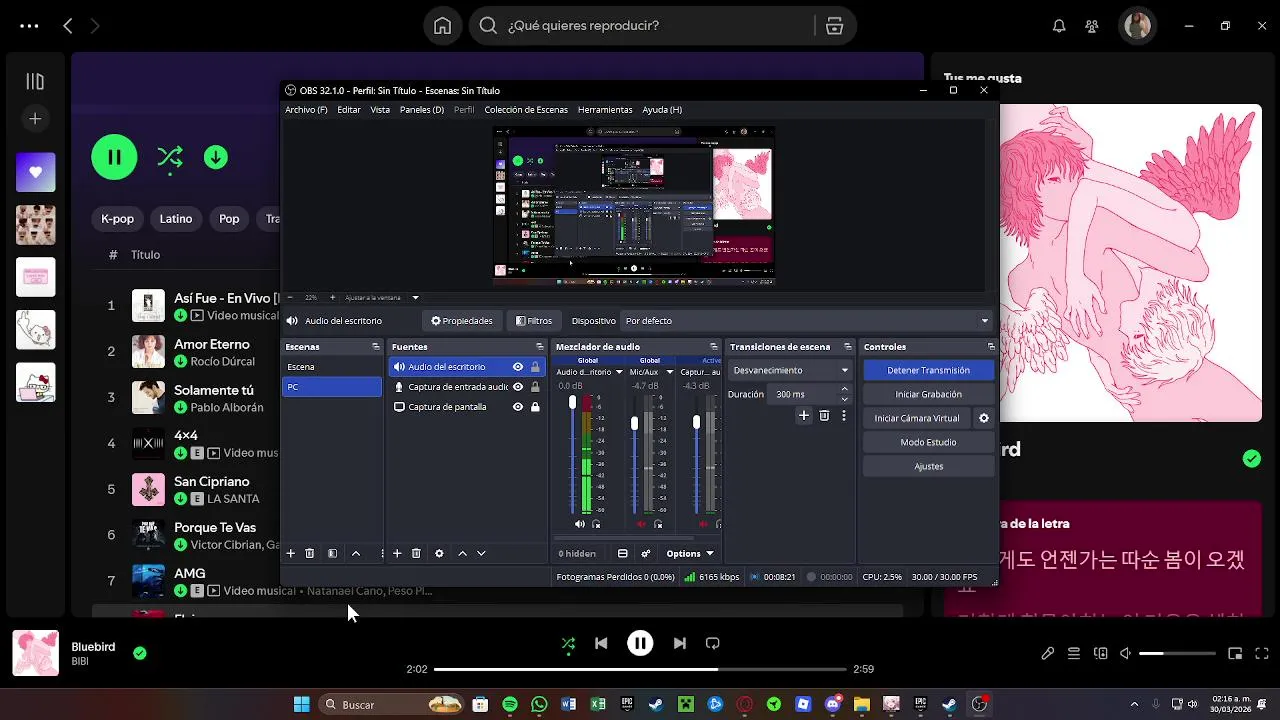Click Iniciar Grabación button

click(x=929, y=394)
